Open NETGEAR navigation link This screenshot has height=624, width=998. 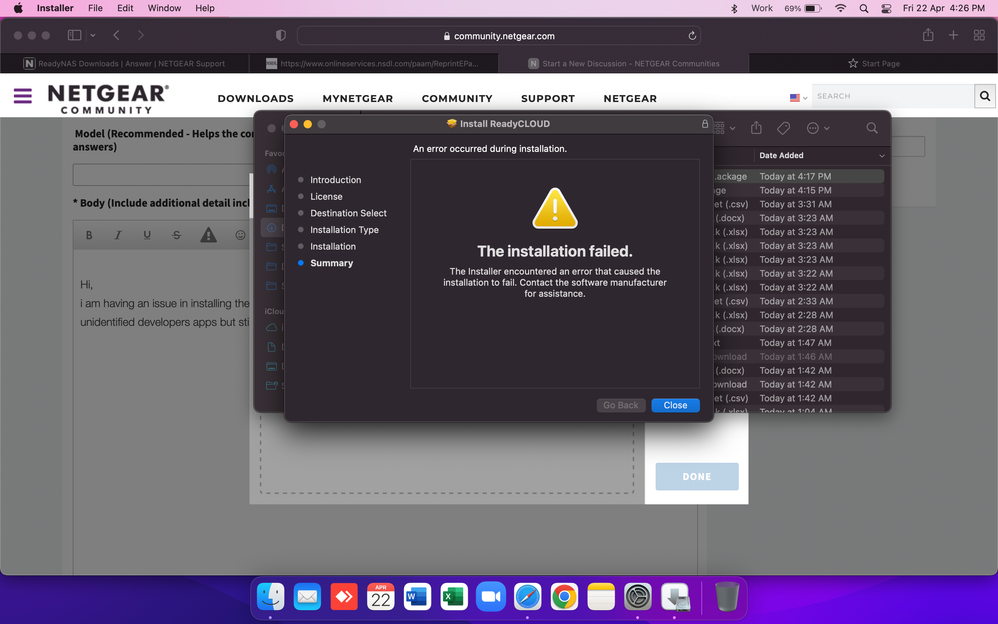point(630,99)
